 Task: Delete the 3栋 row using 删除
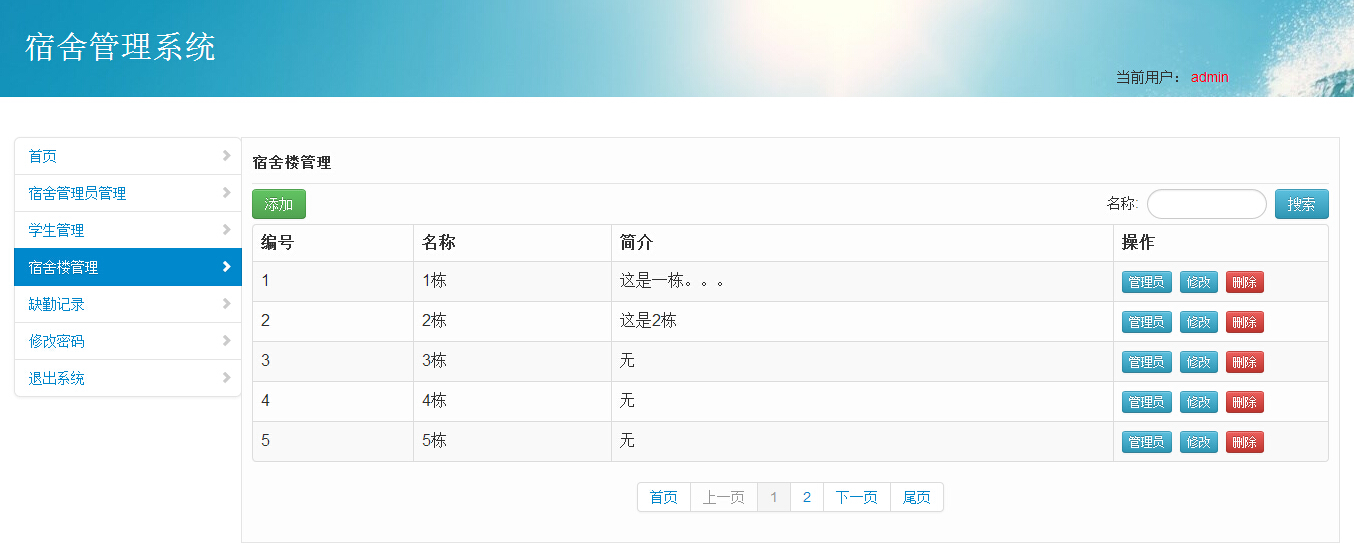1244,362
